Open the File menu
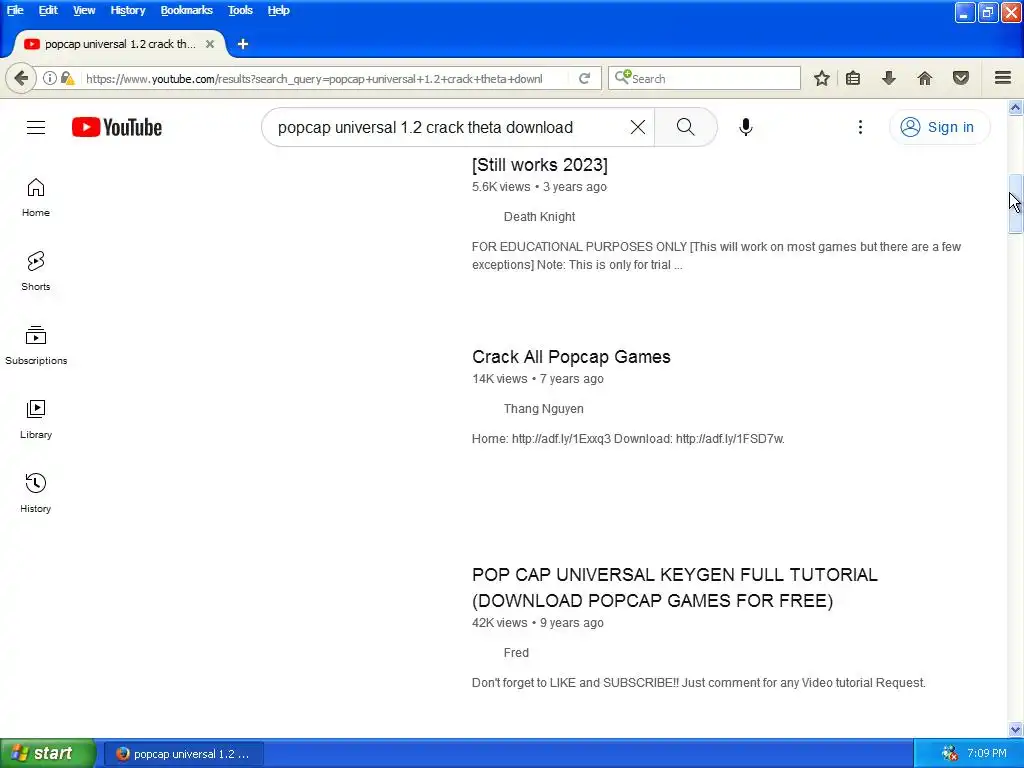Viewport: 1024px width, 768px height. coord(15,10)
